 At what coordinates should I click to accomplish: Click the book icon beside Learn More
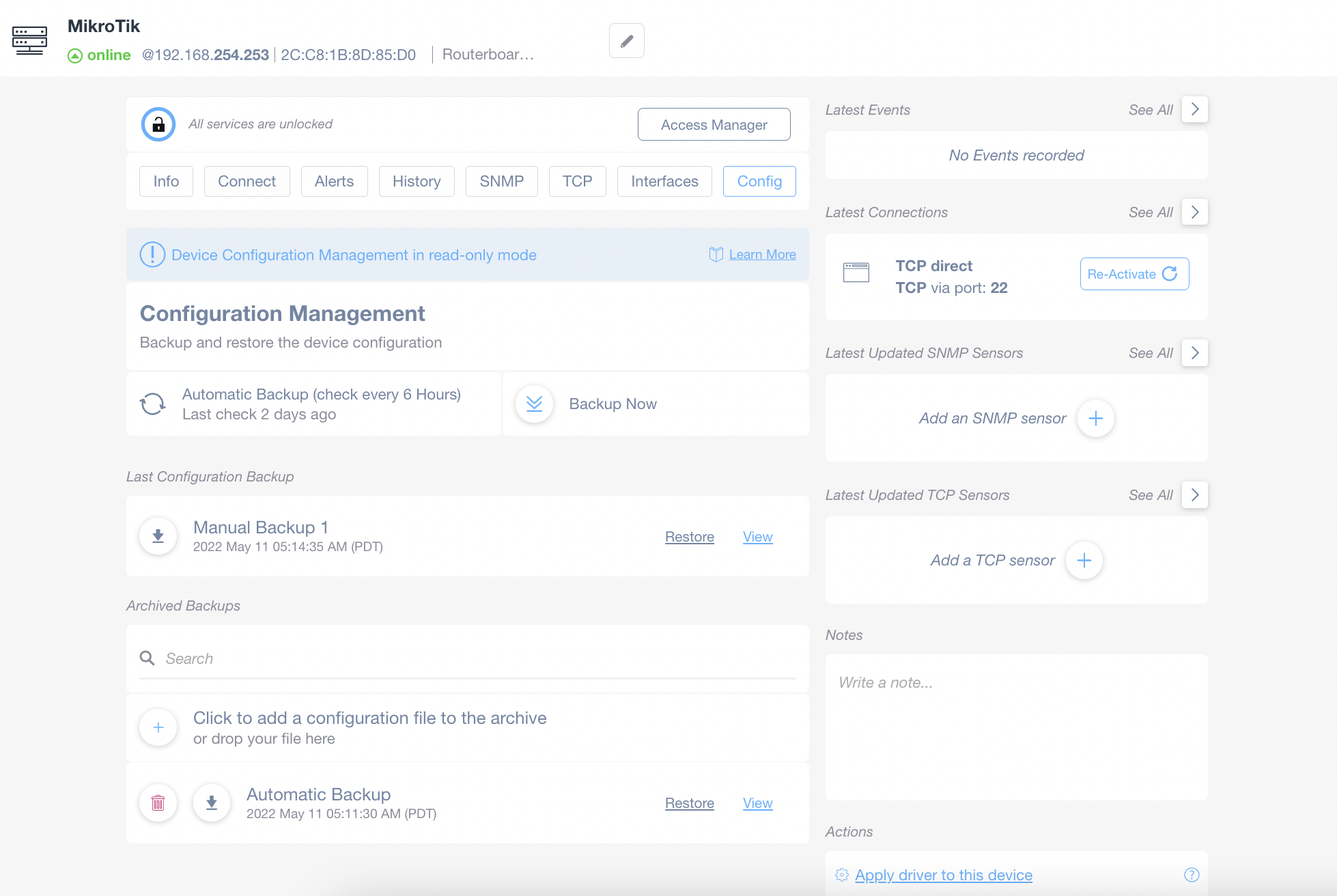[716, 254]
